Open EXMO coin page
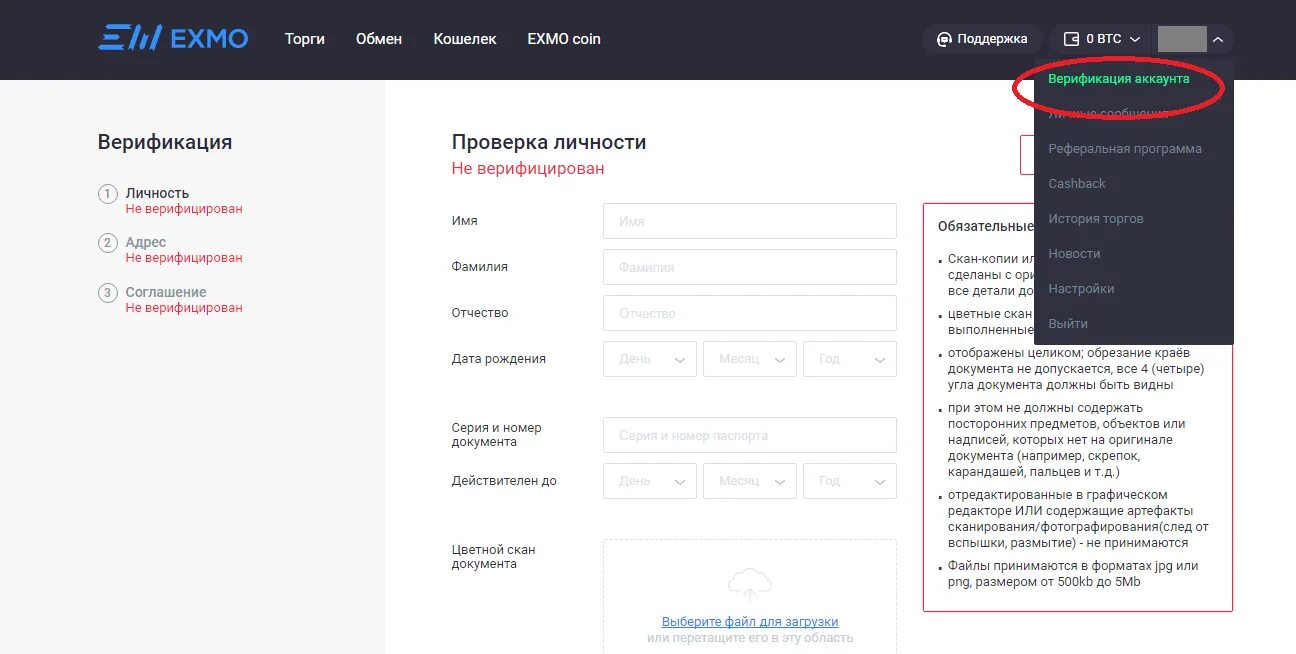The width and height of the screenshot is (1296, 654). (564, 39)
